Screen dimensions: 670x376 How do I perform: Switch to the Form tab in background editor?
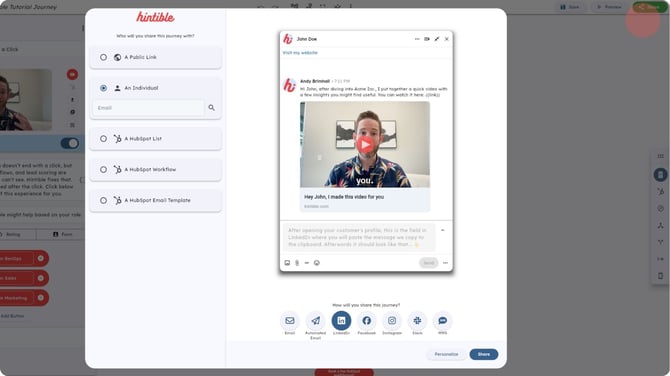point(62,234)
